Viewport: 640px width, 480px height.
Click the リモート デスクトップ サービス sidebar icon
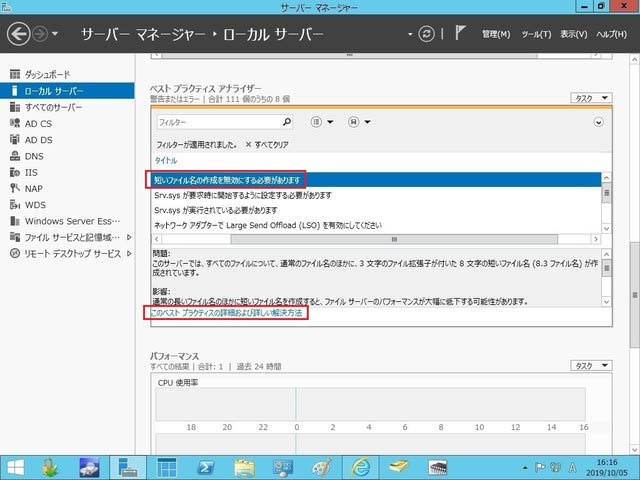click(x=15, y=253)
